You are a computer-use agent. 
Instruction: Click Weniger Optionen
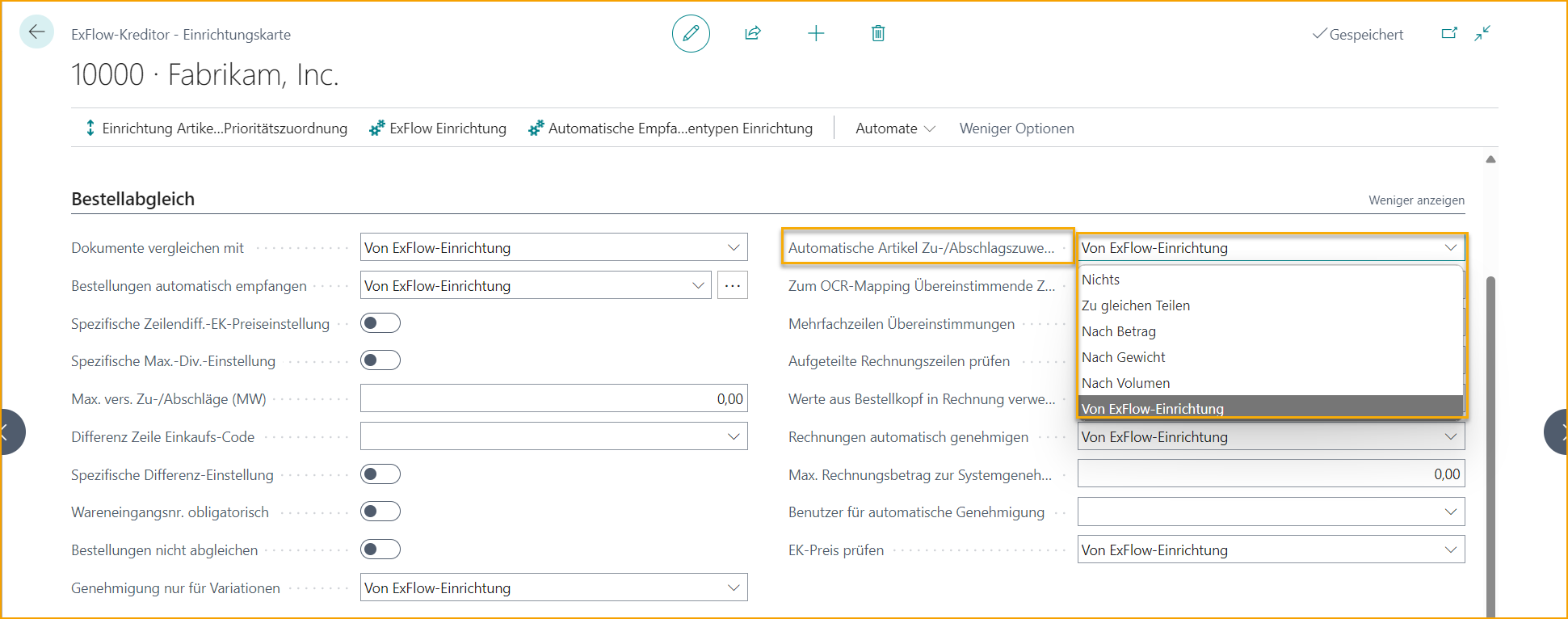click(x=1016, y=128)
